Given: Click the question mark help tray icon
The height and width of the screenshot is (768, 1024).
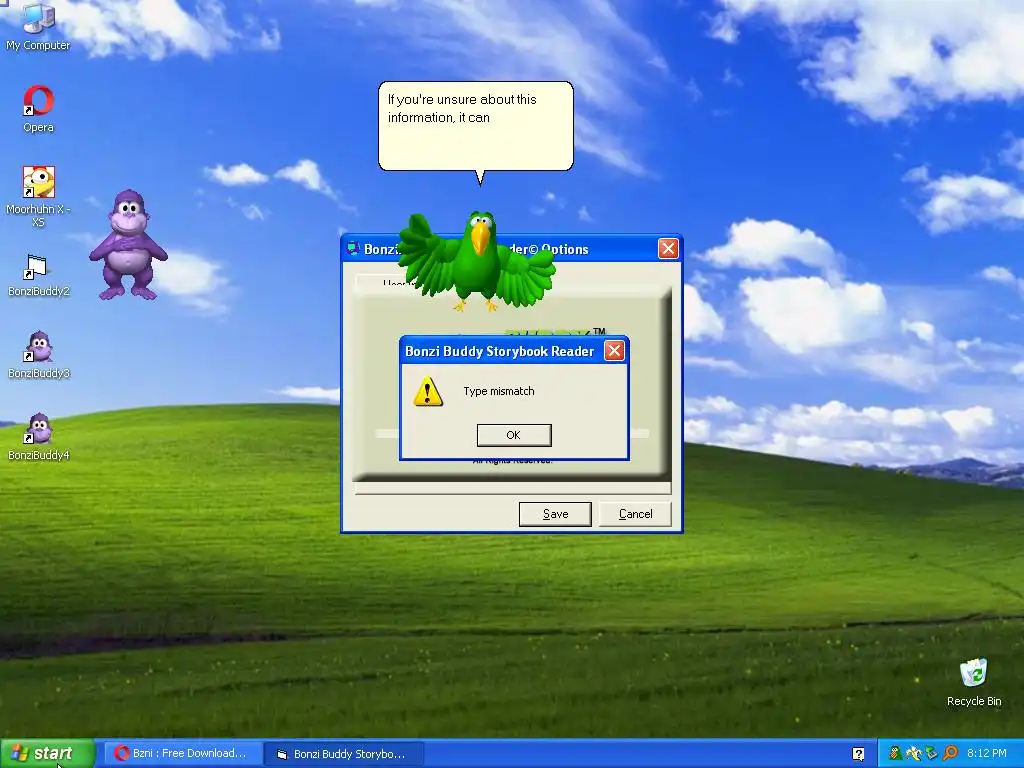Looking at the screenshot, I should click(x=858, y=754).
